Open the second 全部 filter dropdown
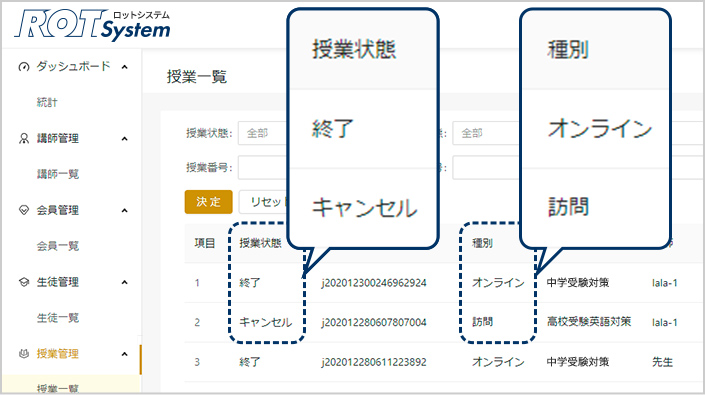 (x=486, y=133)
